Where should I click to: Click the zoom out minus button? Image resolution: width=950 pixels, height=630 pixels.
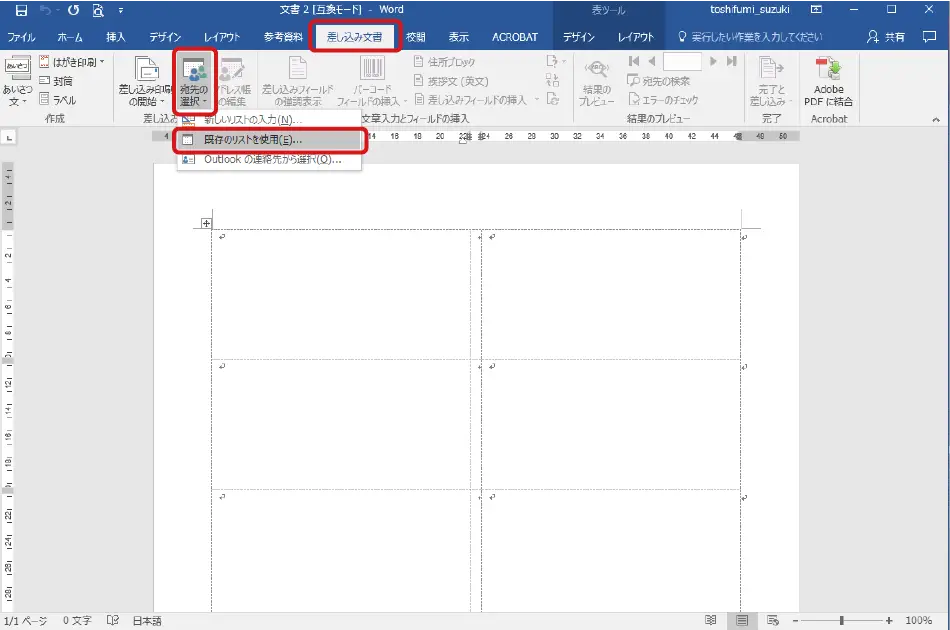click(796, 621)
